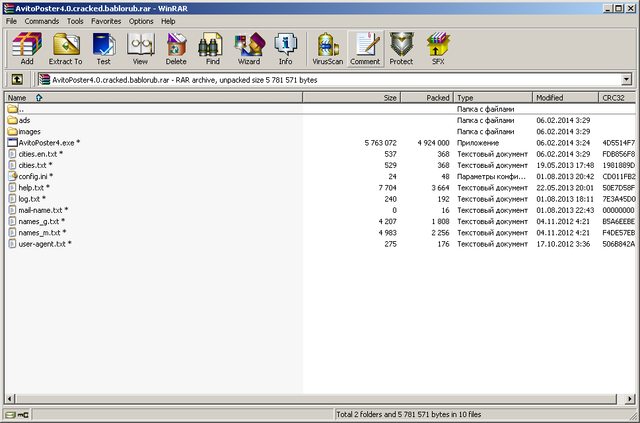Select the parent folder '..' icon
Viewport: 640px width, 423px height.
point(13,109)
